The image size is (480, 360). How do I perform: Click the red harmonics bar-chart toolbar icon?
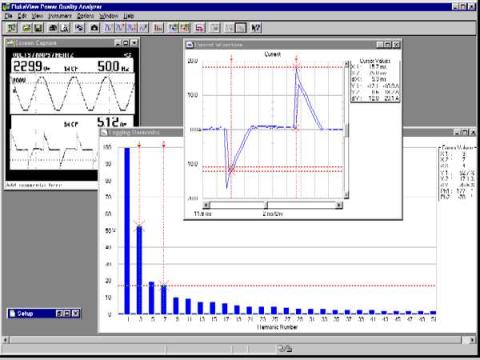coord(158,28)
